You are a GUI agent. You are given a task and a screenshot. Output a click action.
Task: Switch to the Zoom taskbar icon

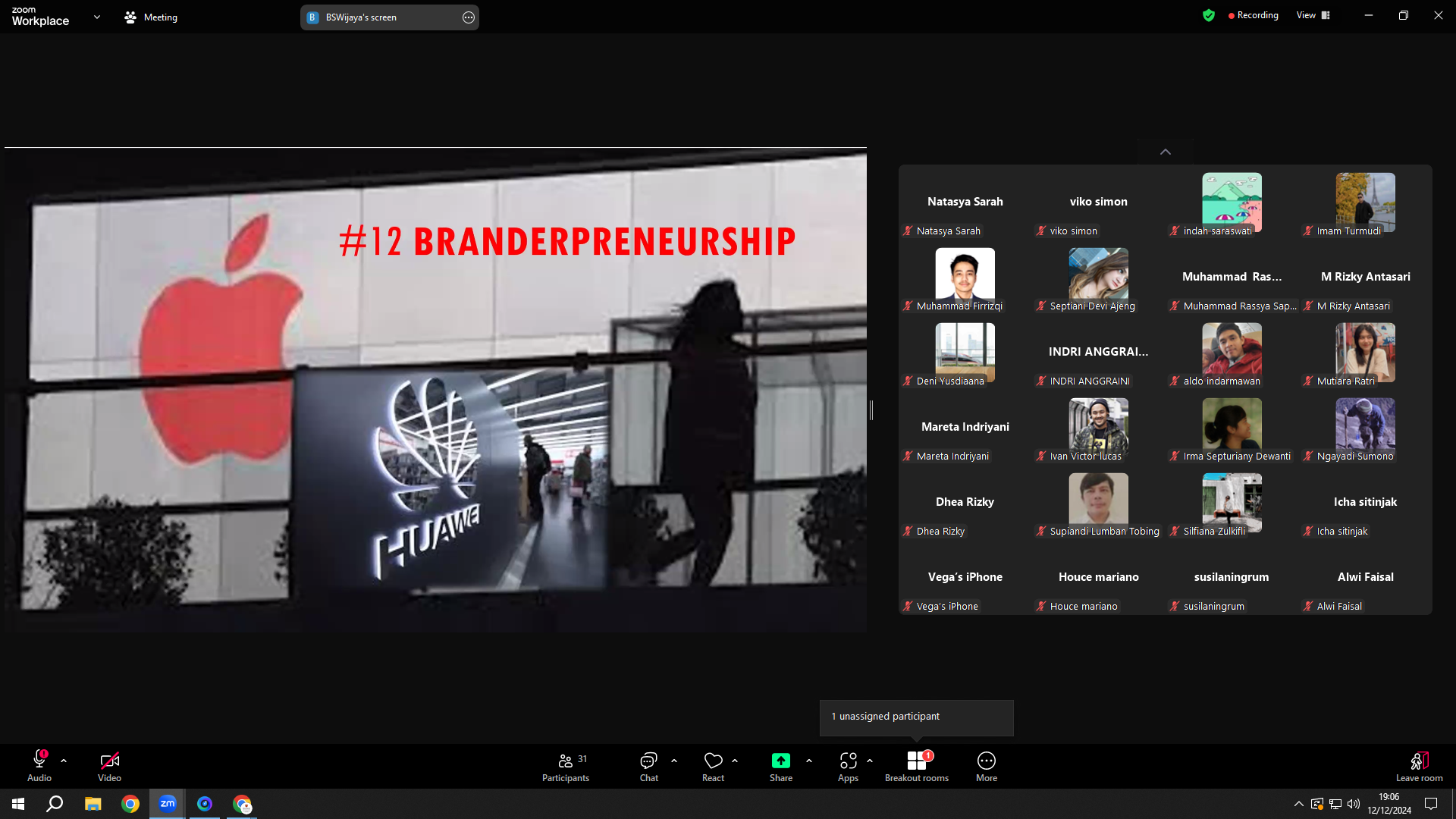click(x=168, y=804)
